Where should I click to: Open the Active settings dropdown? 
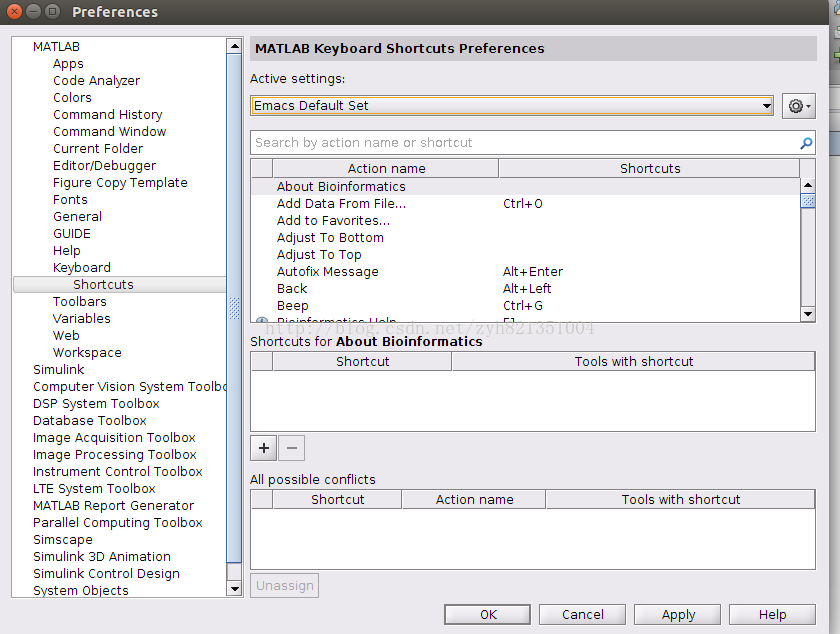pos(512,106)
